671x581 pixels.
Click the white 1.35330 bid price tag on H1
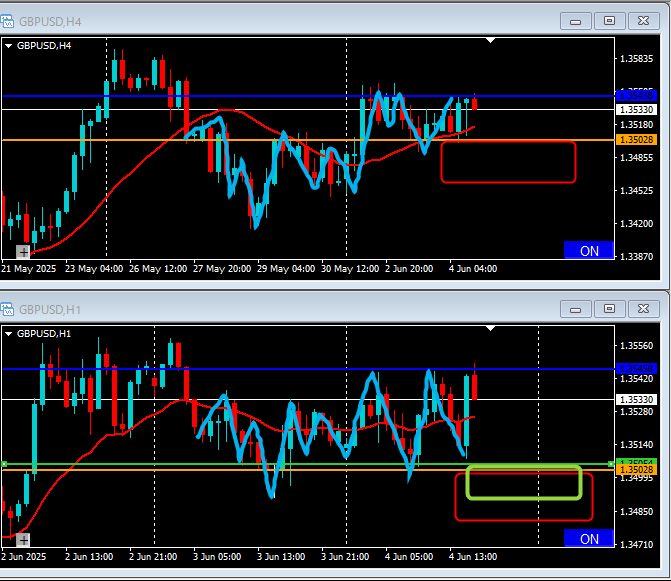pos(636,400)
